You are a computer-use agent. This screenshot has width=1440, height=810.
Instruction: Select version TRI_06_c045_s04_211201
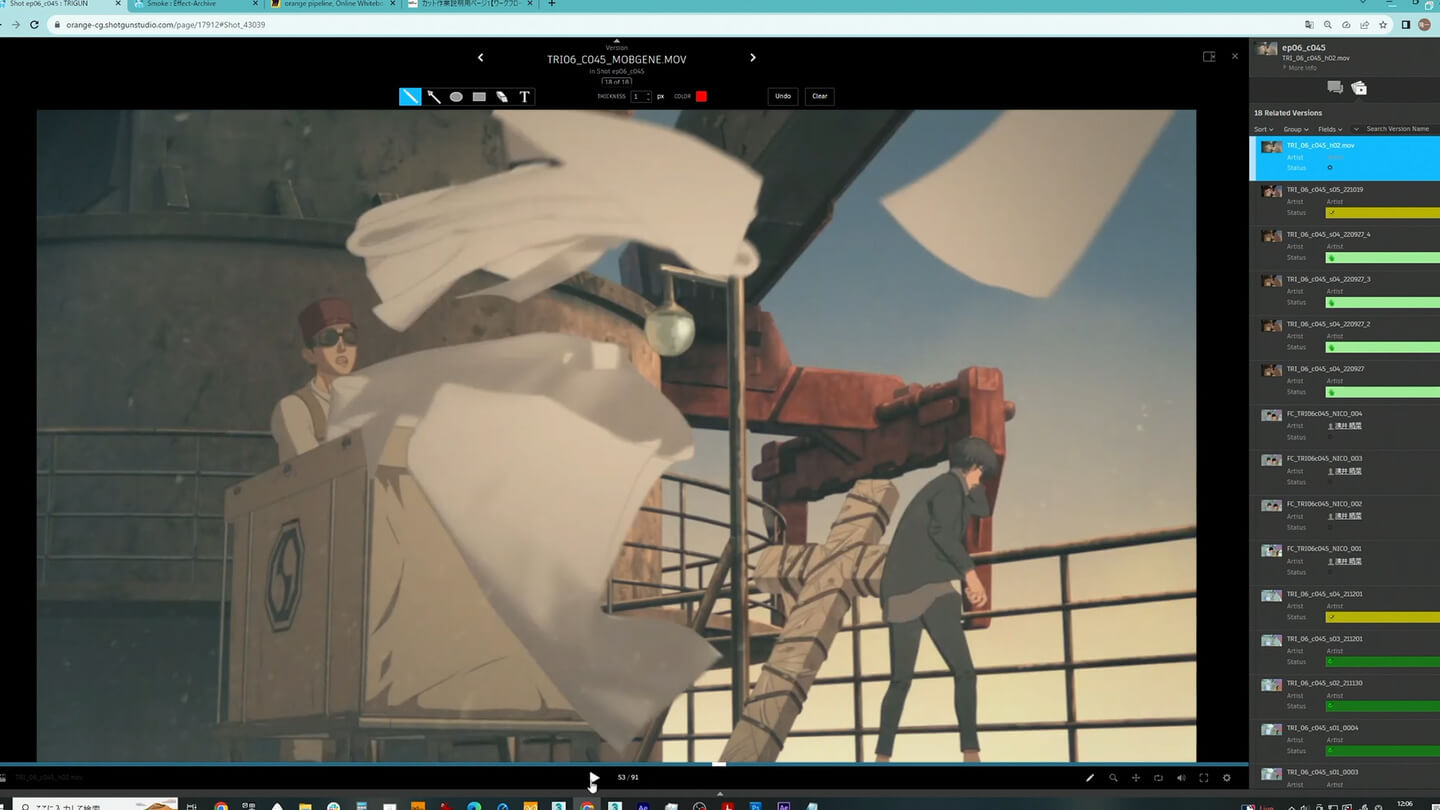tap(1344, 606)
